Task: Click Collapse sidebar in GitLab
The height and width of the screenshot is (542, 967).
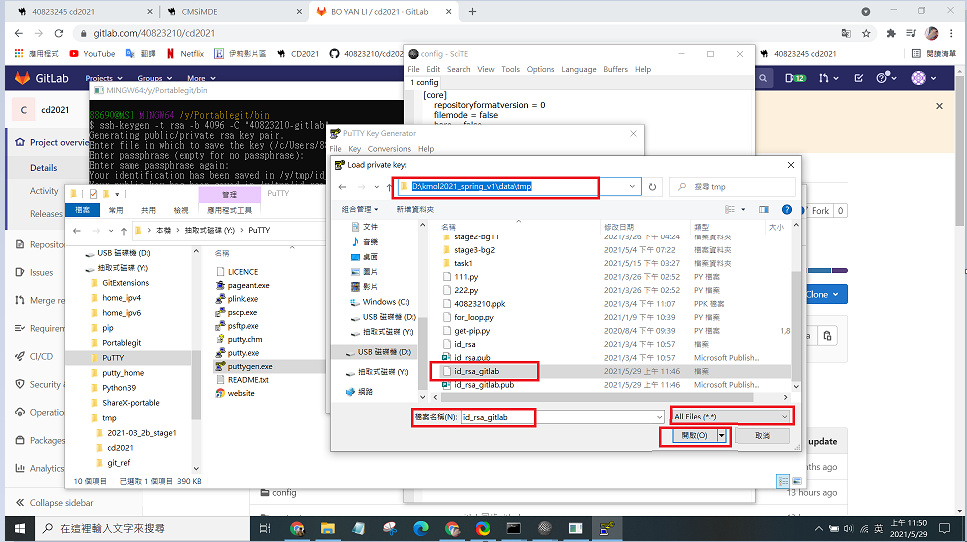Action: point(54,503)
